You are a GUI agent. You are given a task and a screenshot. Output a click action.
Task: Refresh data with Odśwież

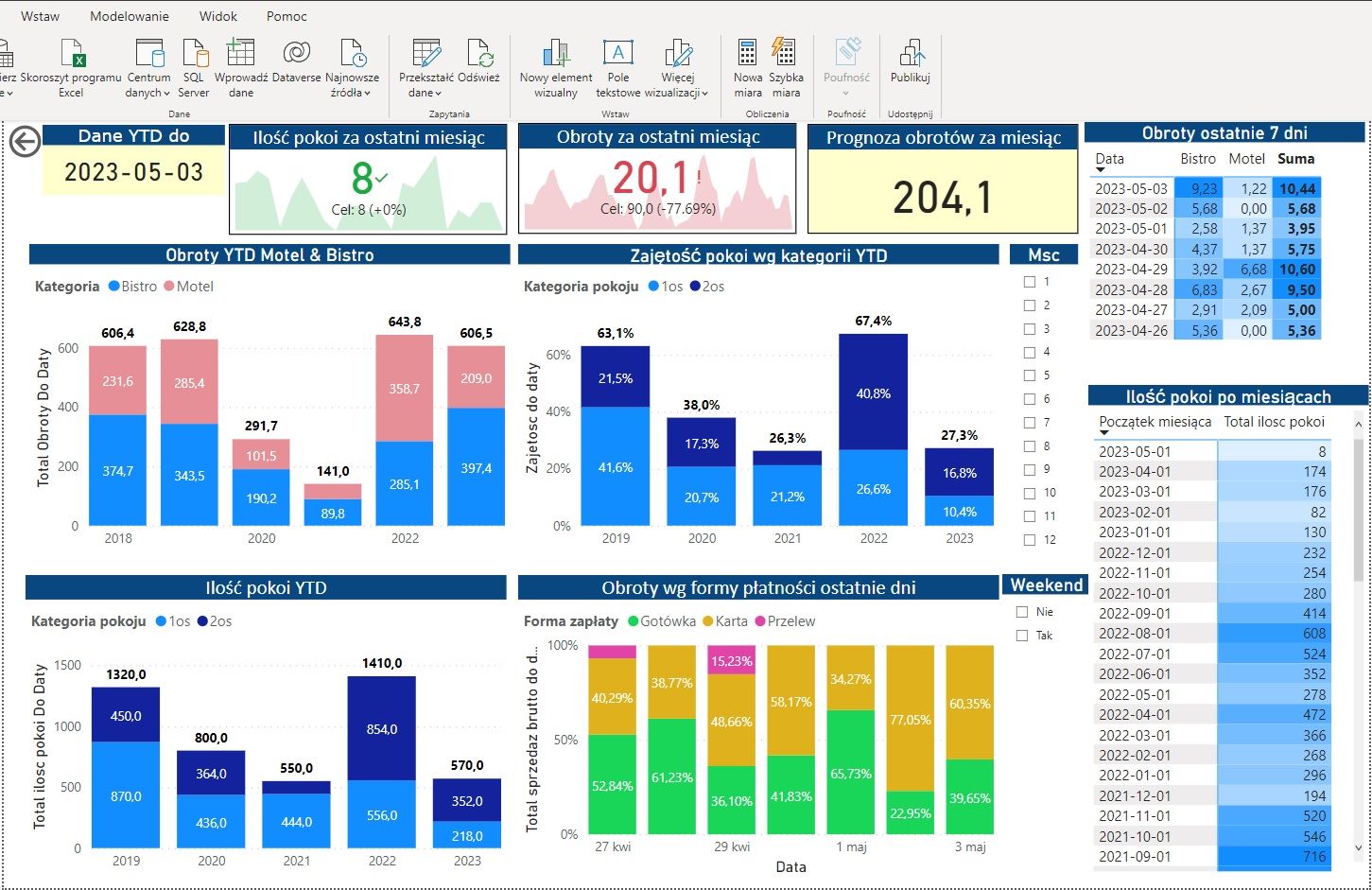(479, 53)
